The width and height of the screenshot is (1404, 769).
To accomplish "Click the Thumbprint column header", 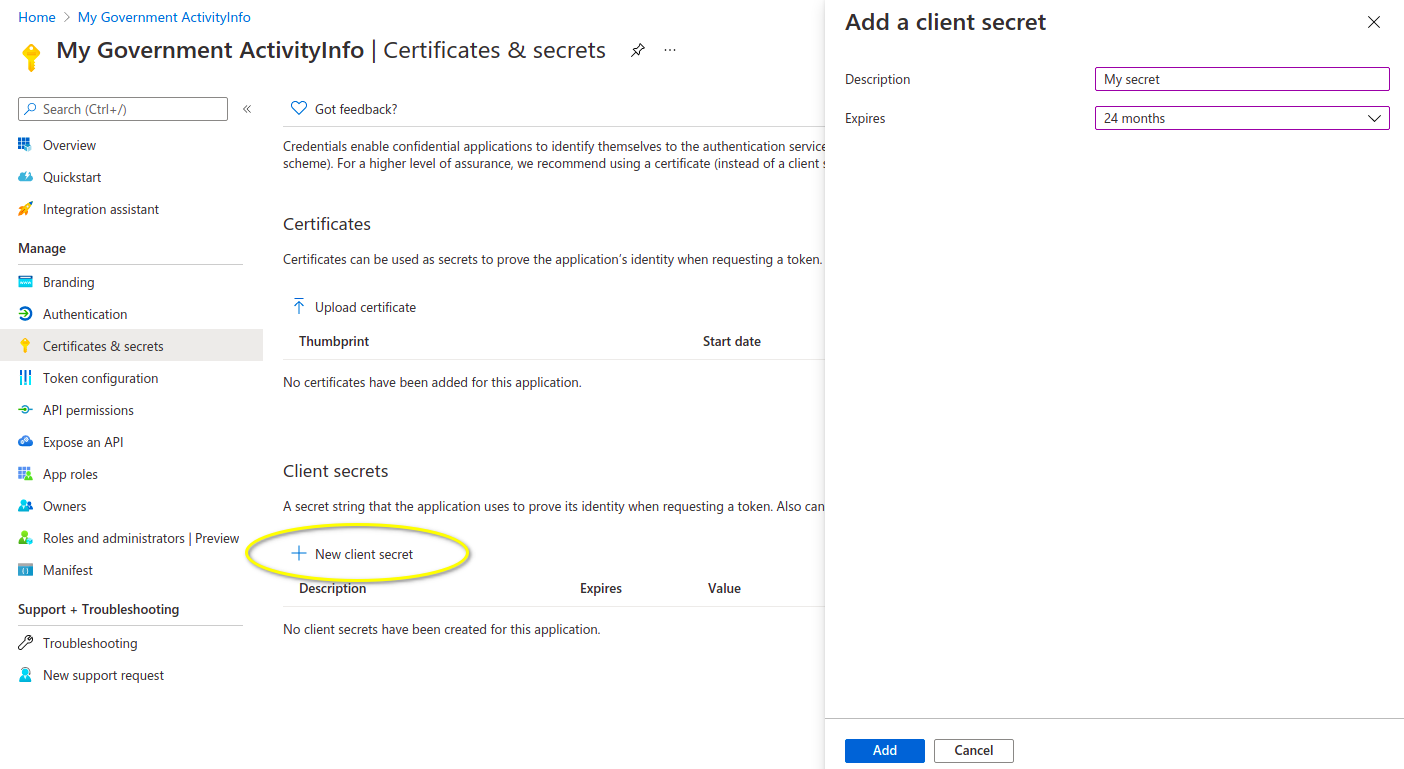I will click(334, 341).
